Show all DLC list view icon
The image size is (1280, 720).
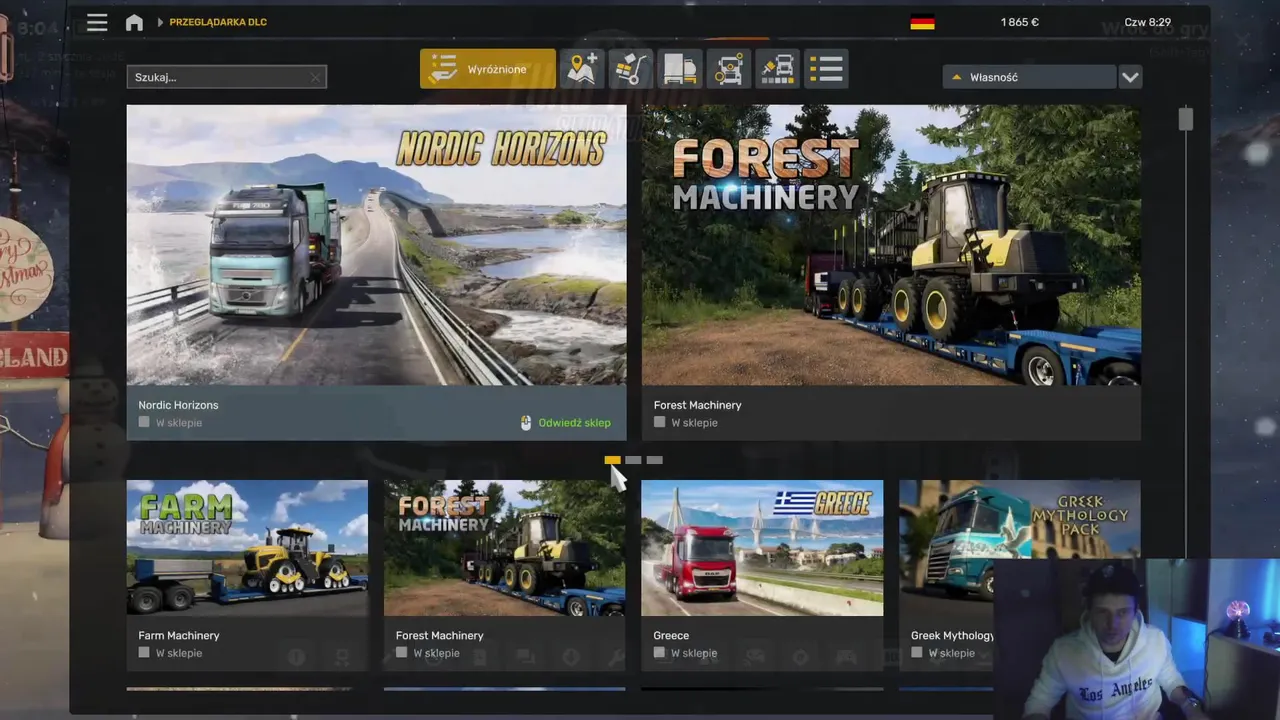(x=827, y=69)
